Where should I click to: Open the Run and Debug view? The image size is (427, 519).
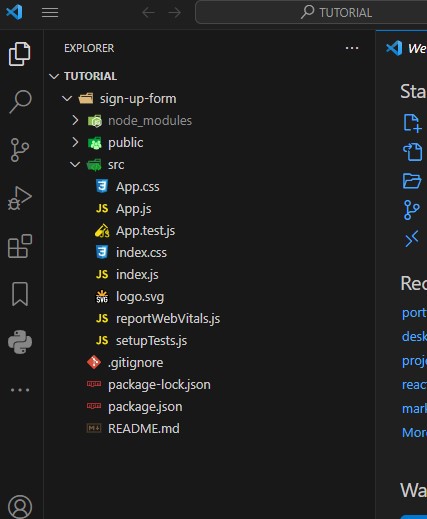[20, 198]
